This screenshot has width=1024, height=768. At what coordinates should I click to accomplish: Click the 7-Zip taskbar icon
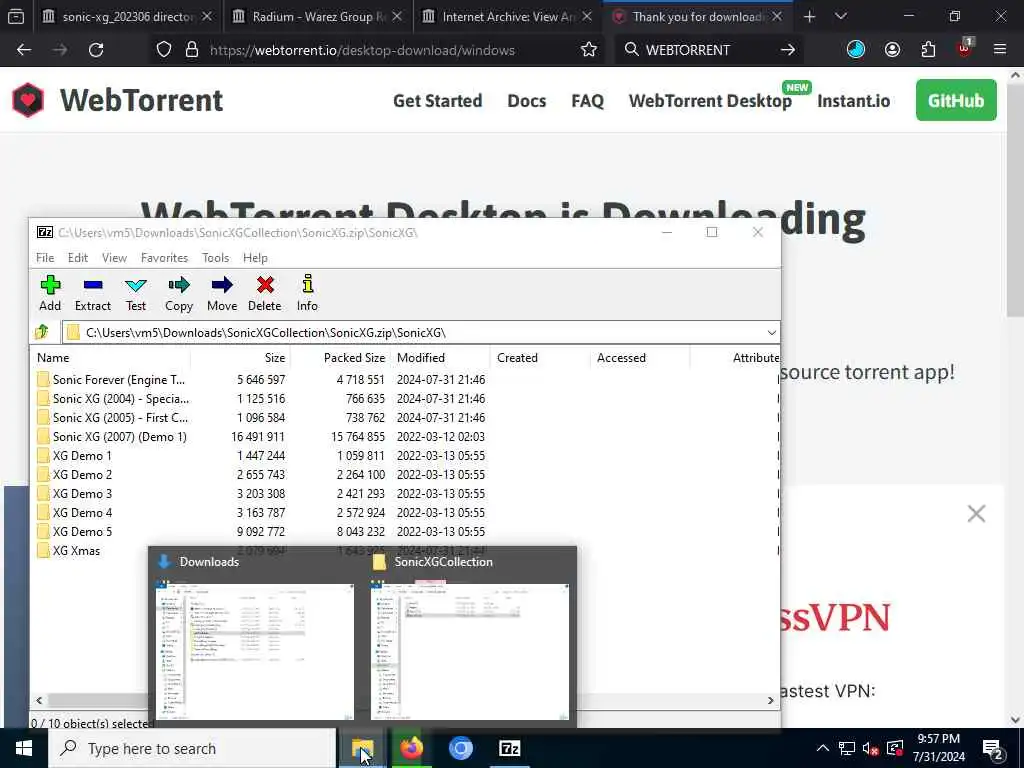[509, 748]
